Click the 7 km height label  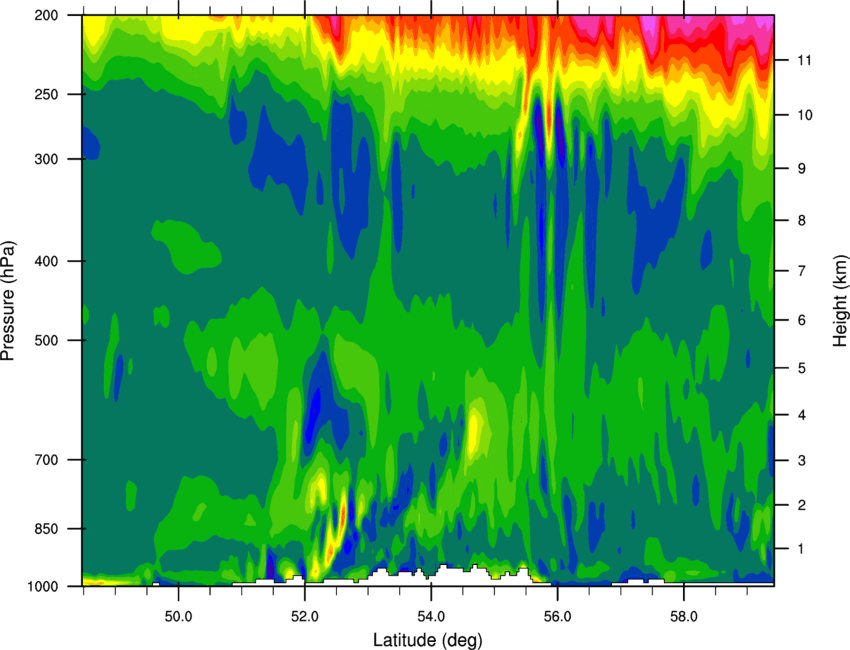(x=802, y=271)
